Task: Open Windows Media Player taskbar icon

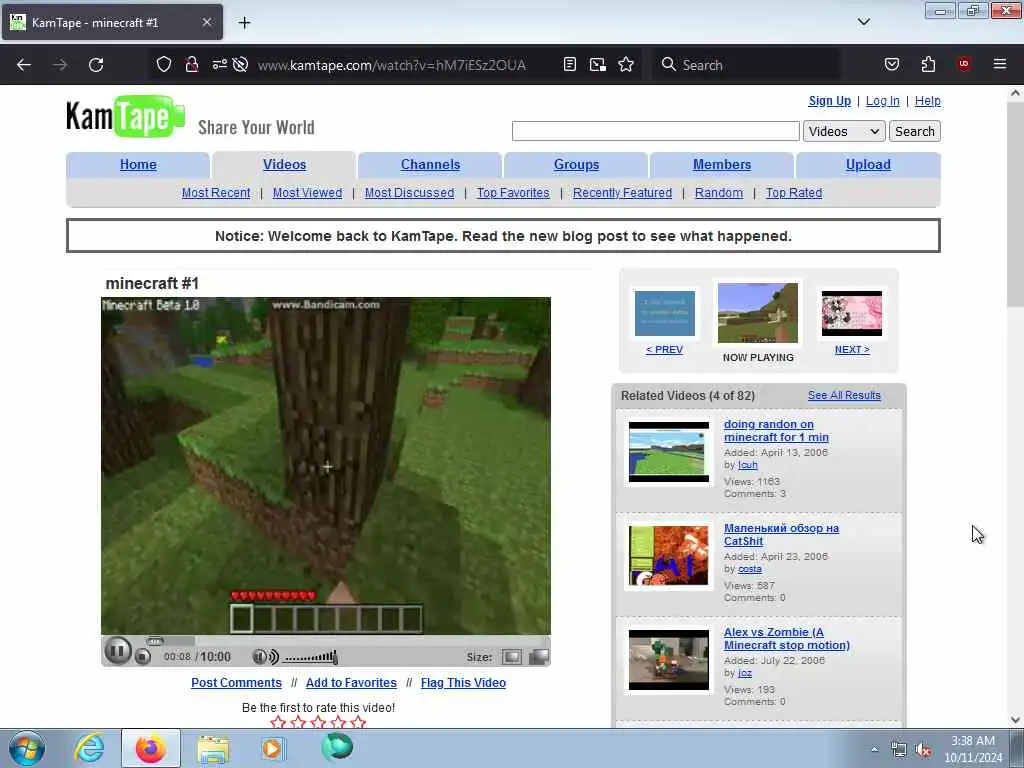Action: point(273,748)
